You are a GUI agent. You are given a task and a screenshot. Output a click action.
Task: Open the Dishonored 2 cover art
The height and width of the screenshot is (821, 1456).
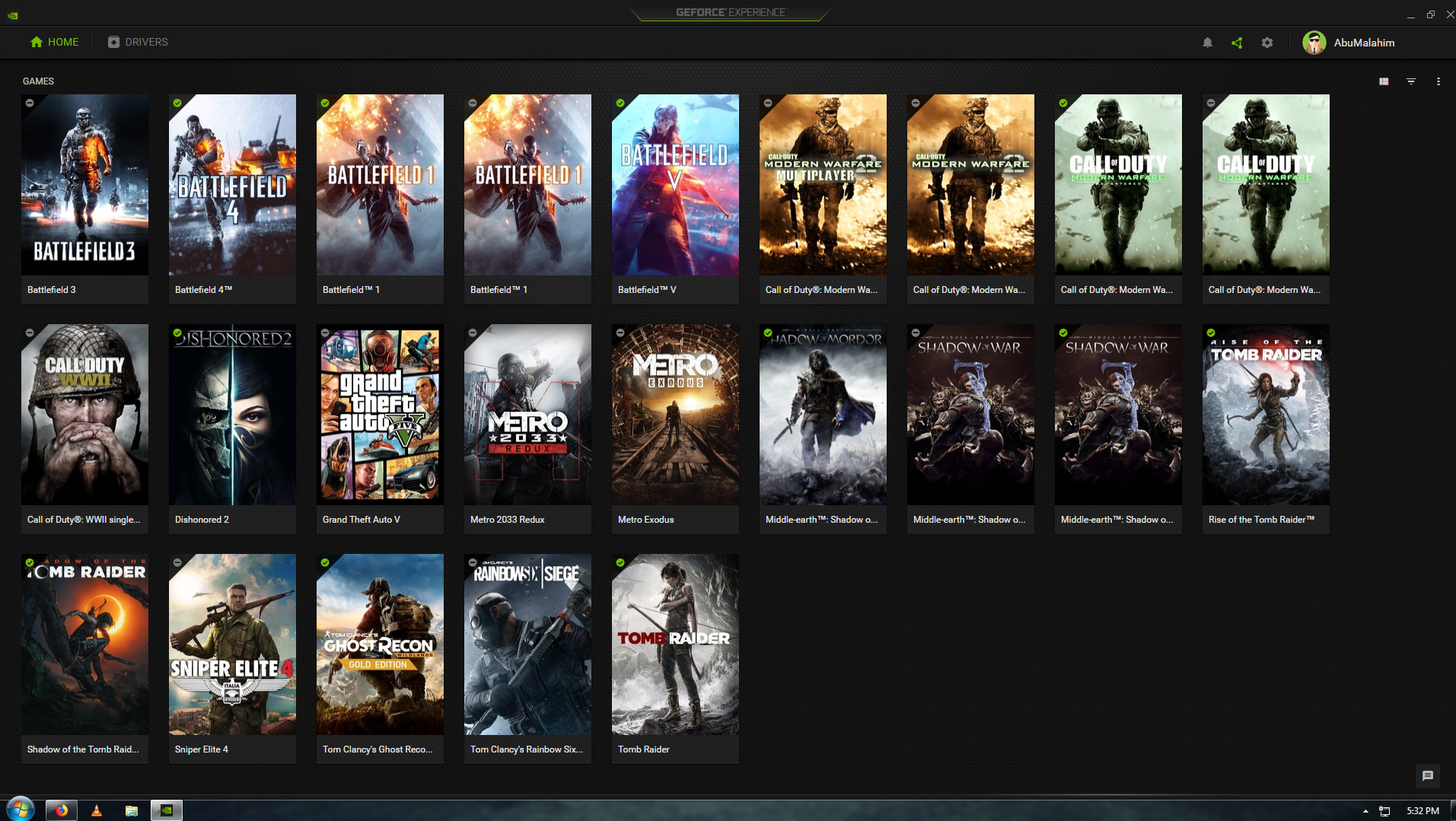232,415
